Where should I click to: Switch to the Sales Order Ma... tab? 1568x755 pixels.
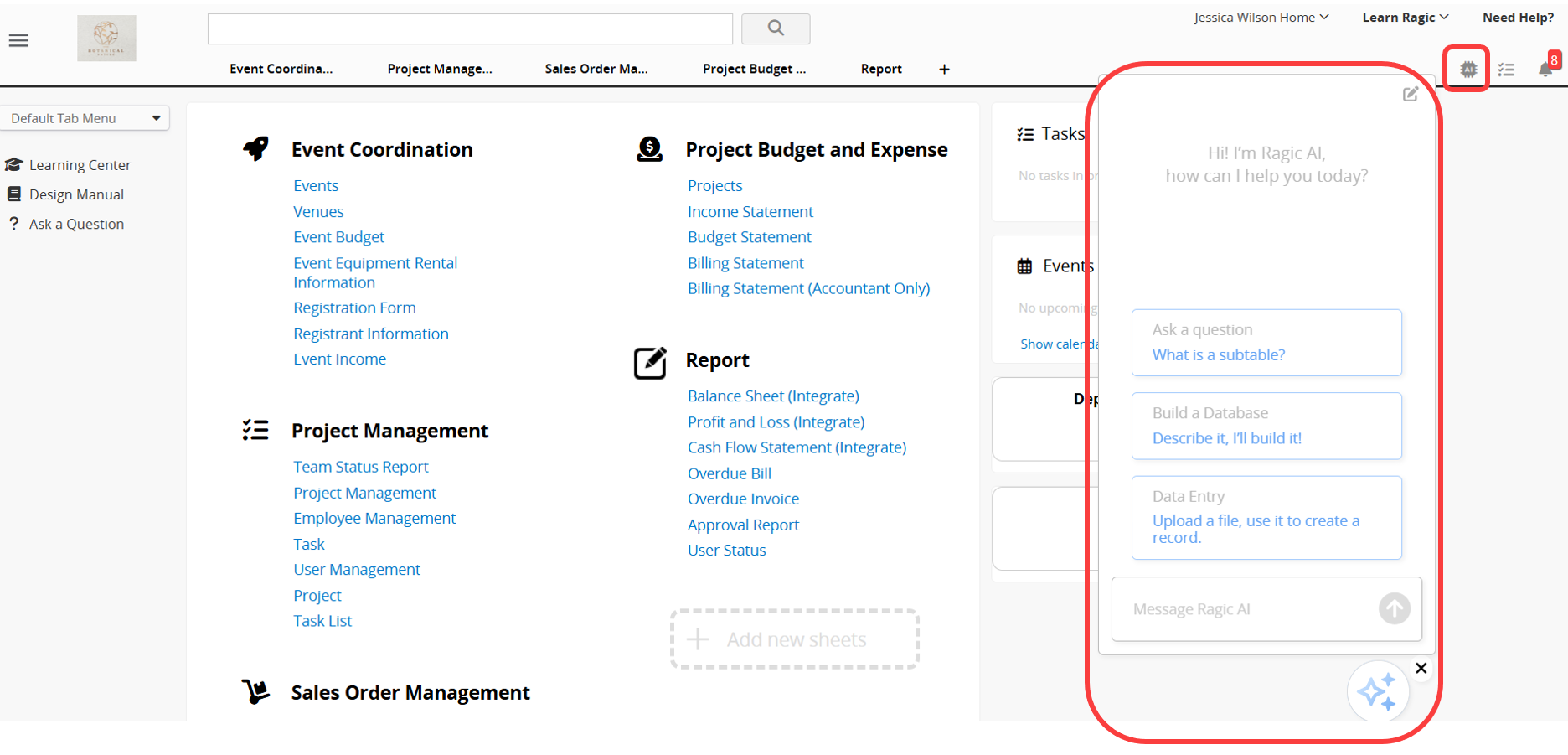(x=596, y=69)
